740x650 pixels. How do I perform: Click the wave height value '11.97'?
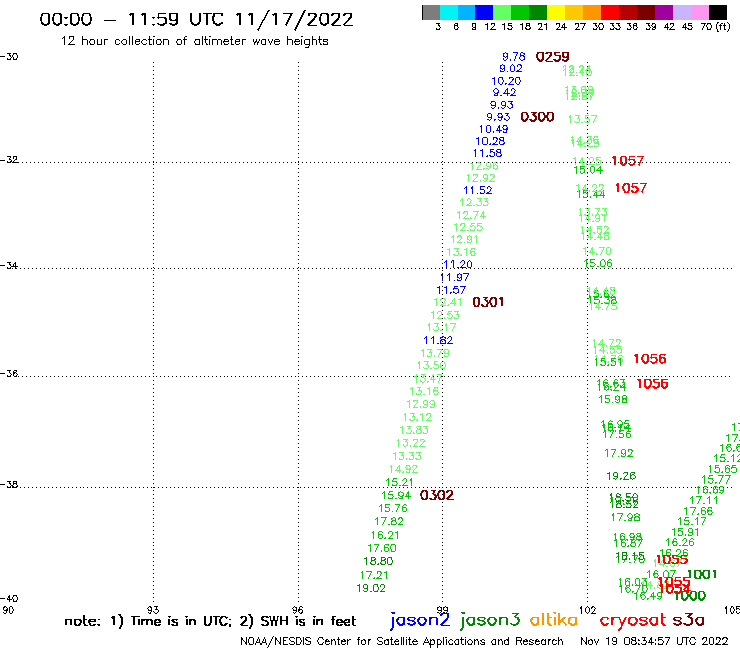pyautogui.click(x=454, y=278)
